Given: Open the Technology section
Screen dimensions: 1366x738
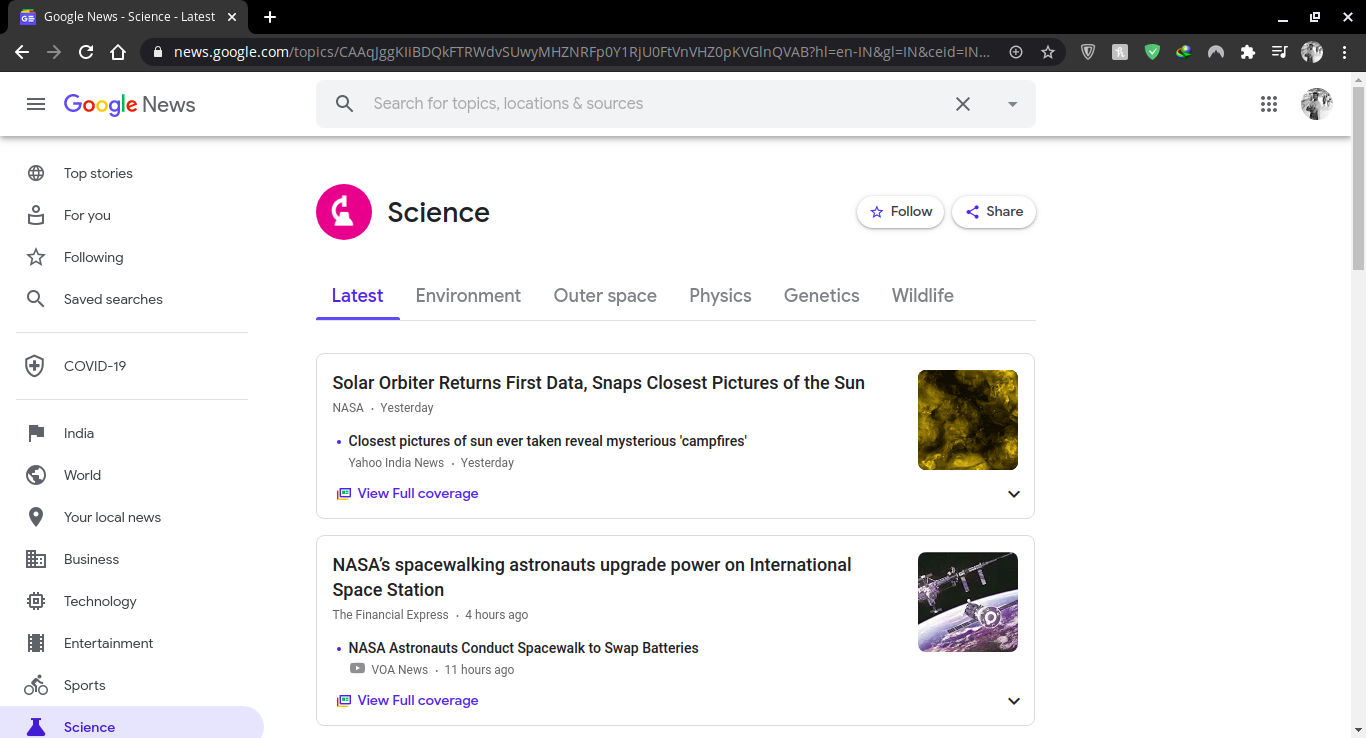Looking at the screenshot, I should point(100,601).
